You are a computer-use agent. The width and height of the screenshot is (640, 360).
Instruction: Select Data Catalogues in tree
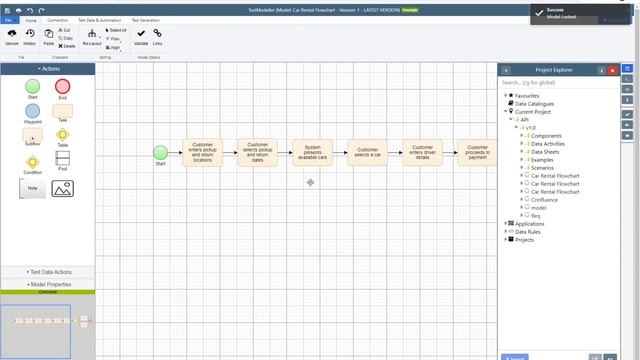[x=534, y=104]
